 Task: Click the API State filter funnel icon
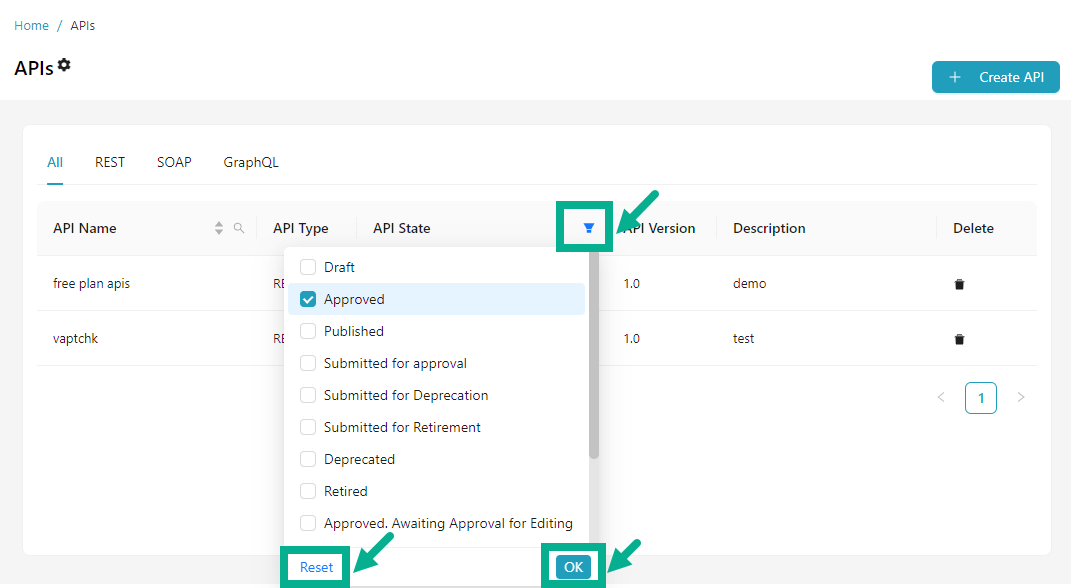[x=589, y=228]
